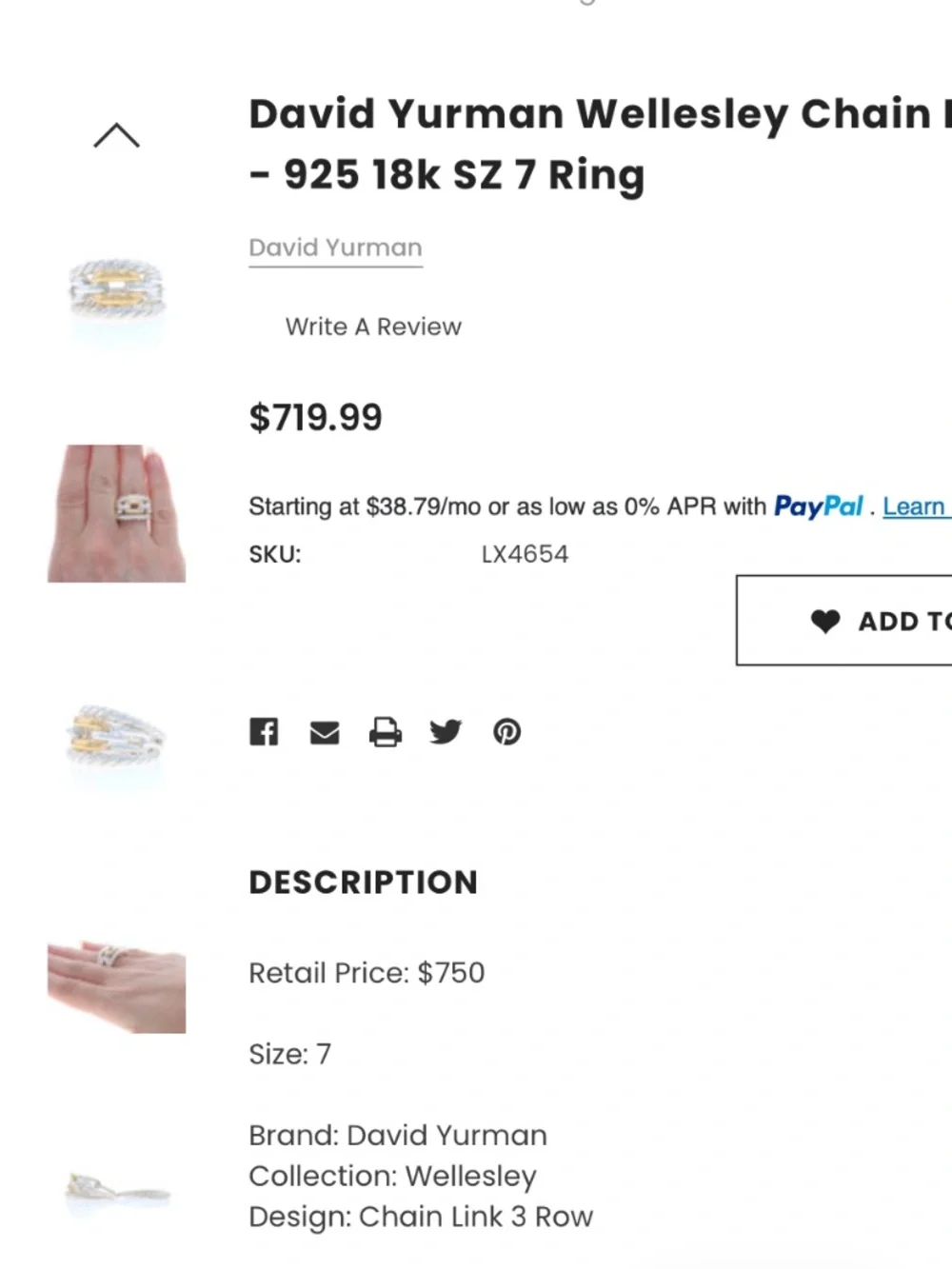Screen dimensions: 952x1269
Task: Print the product page
Action: click(x=386, y=732)
